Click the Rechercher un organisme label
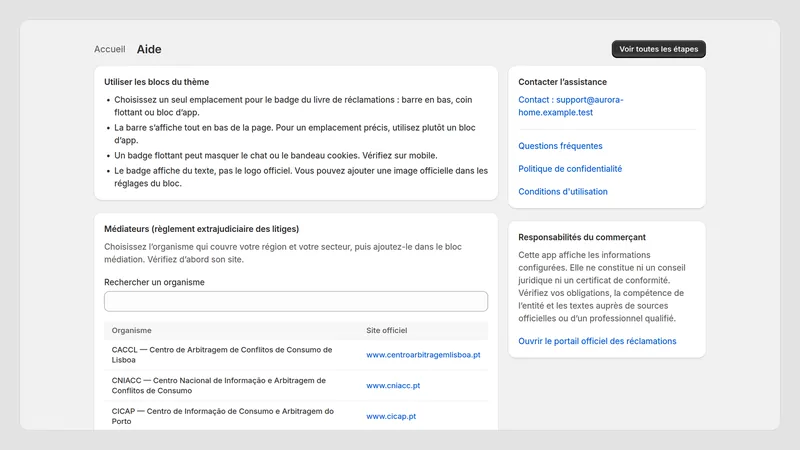Viewport: 800px width, 450px height. click(x=154, y=282)
